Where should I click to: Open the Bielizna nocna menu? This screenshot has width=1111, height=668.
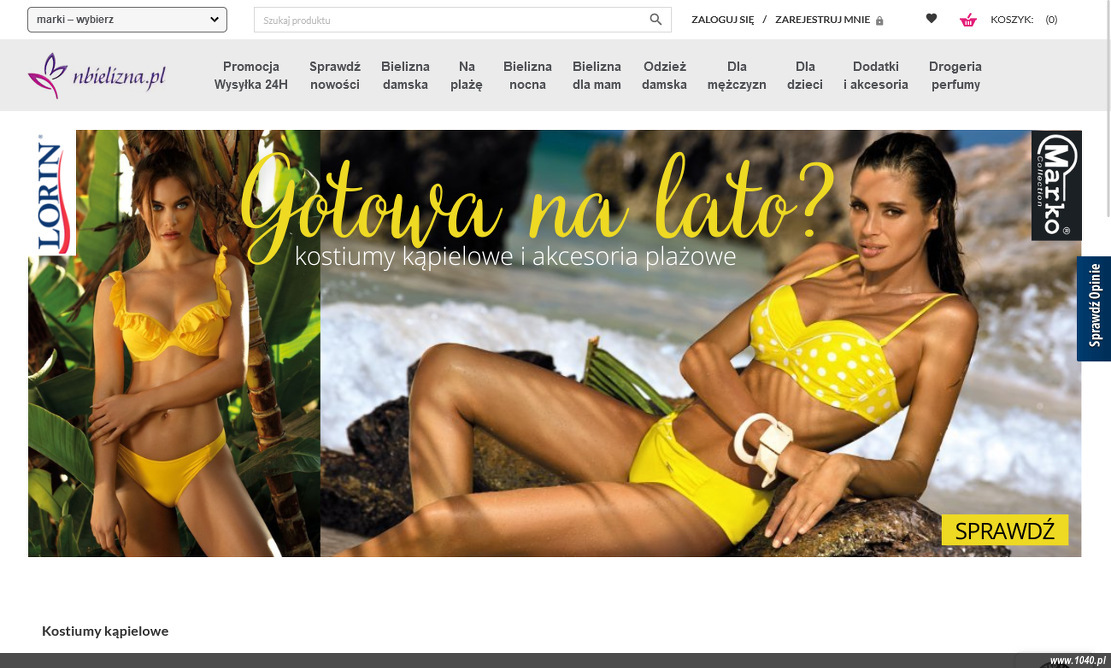[x=527, y=75]
